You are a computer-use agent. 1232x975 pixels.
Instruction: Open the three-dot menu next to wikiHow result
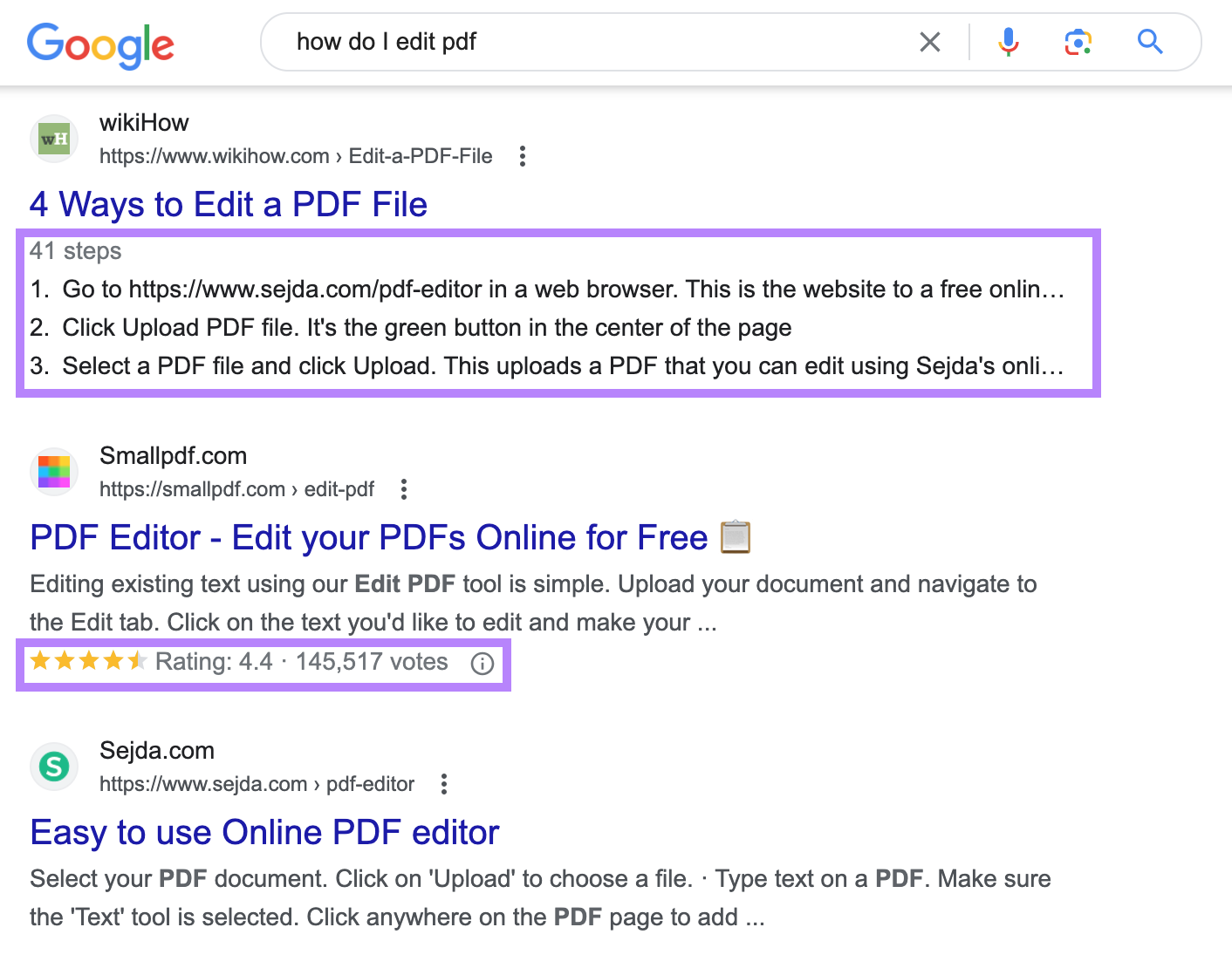(x=522, y=155)
